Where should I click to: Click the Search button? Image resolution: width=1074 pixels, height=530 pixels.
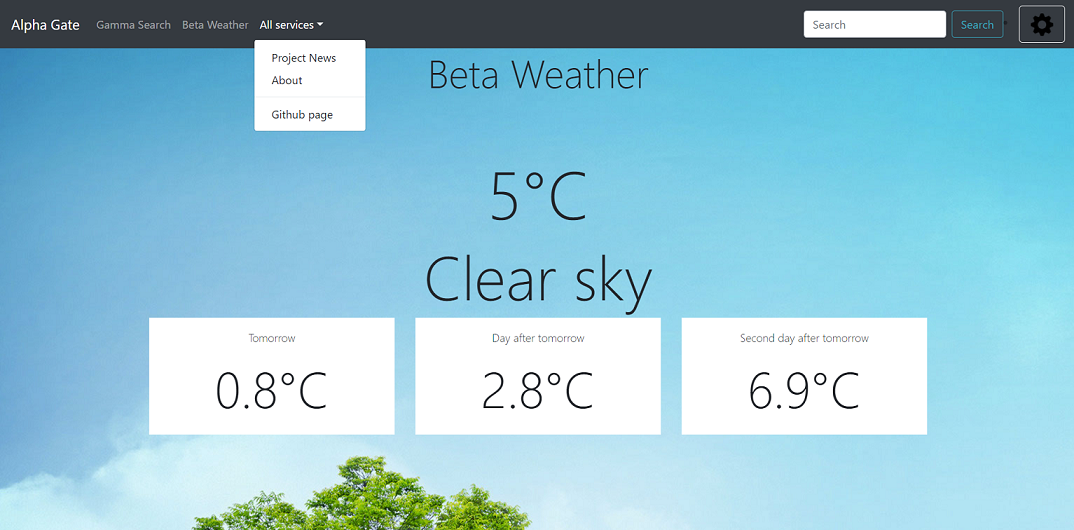pos(977,25)
